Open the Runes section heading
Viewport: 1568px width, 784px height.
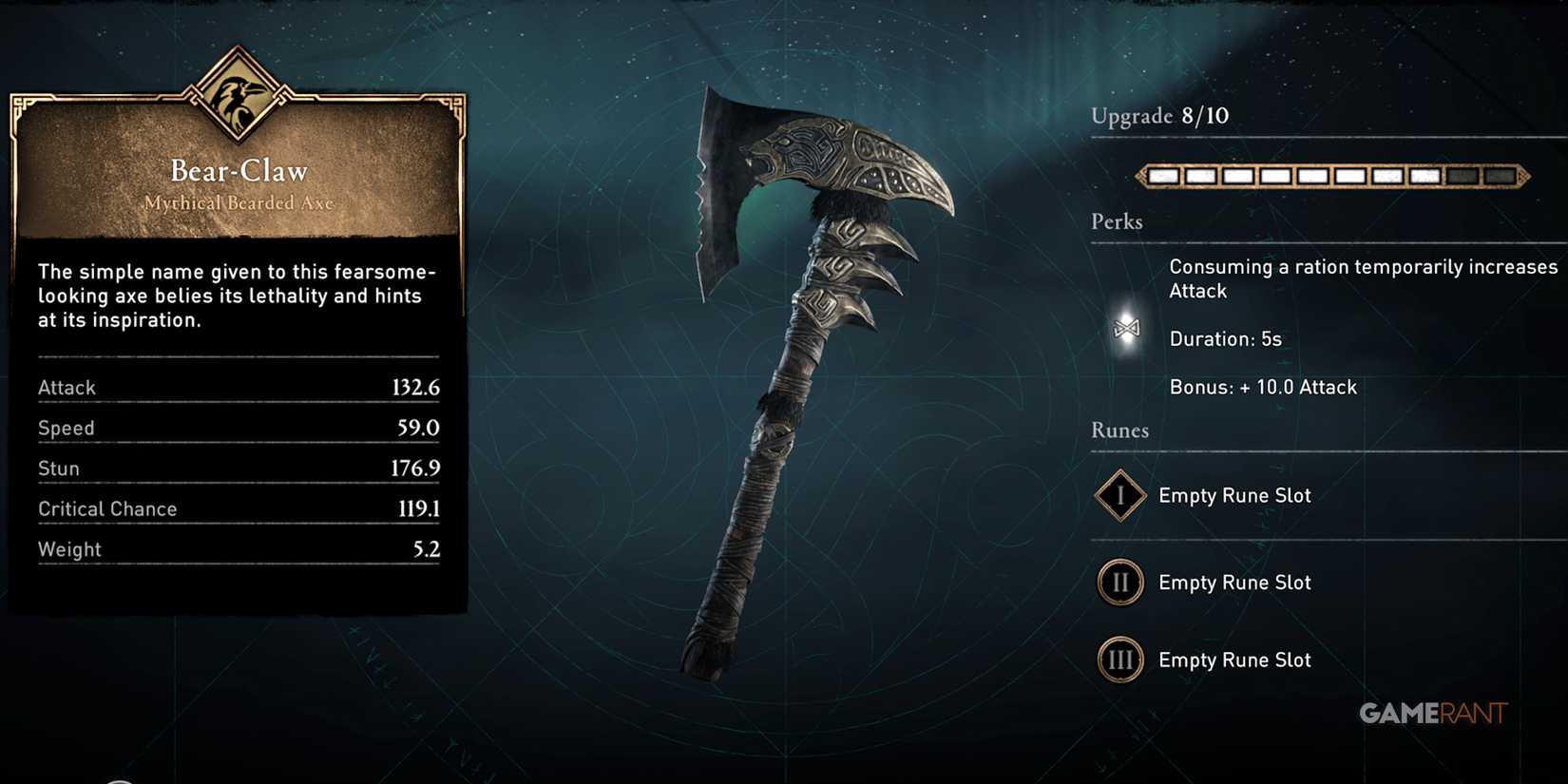(1119, 430)
